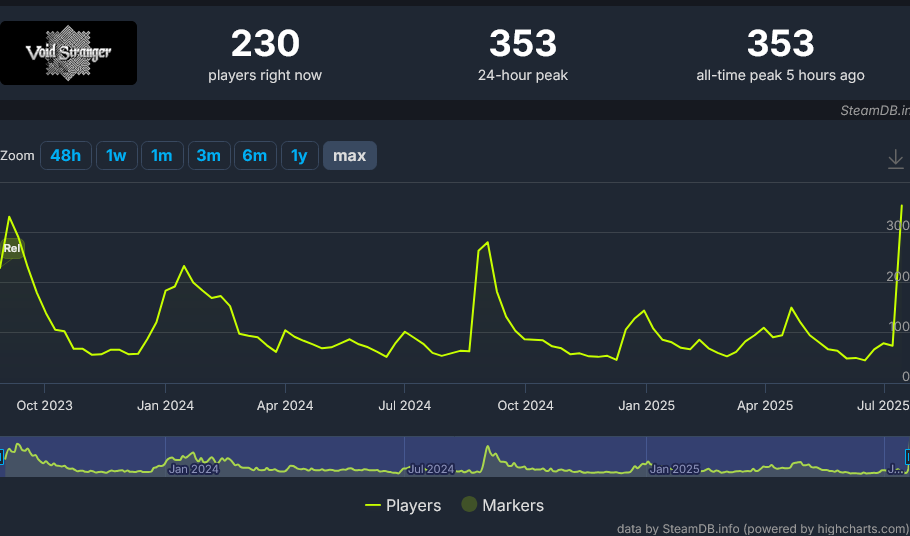Click the Oct 2024 axis label
Viewport: 910px width, 536px height.
pos(525,405)
